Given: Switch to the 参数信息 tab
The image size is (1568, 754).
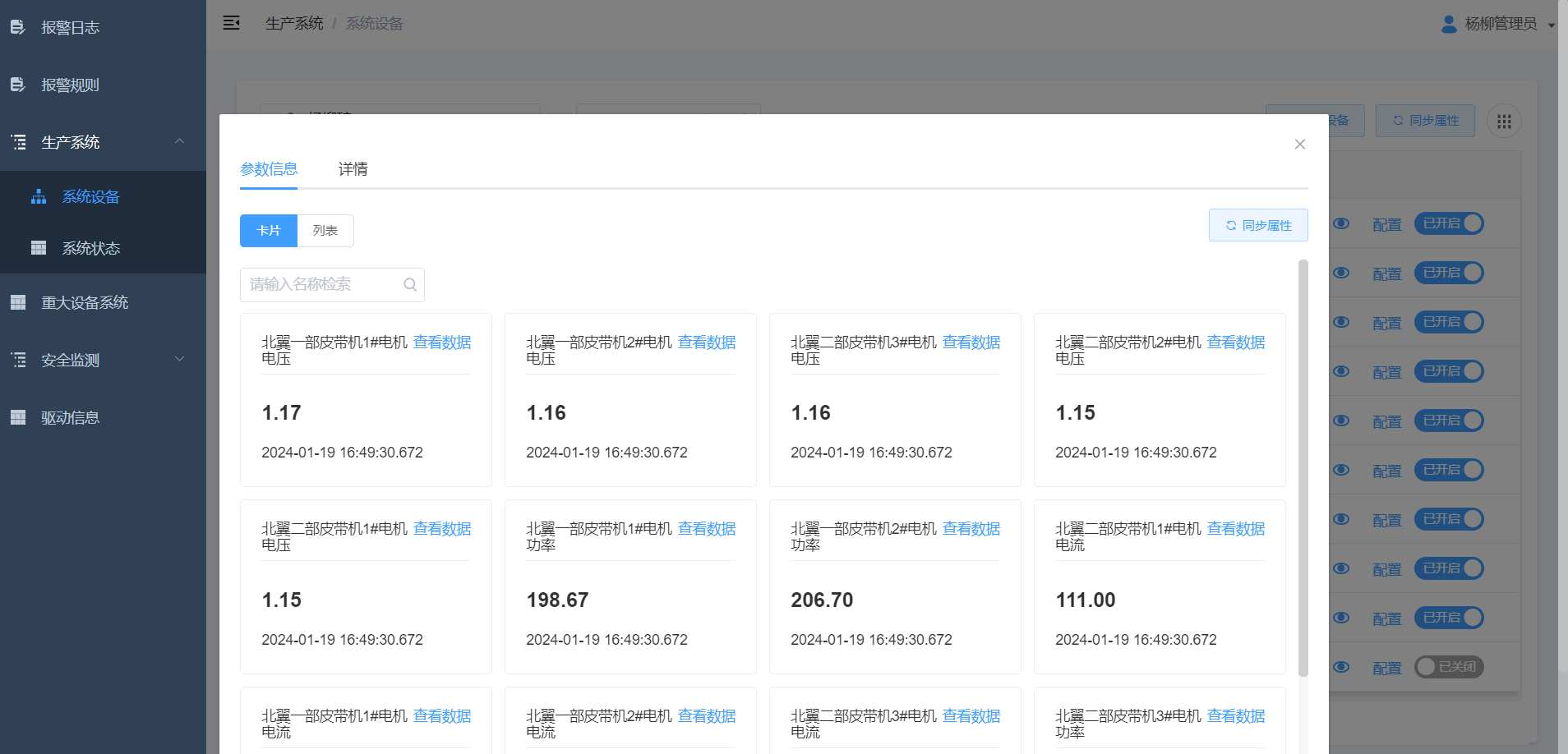Looking at the screenshot, I should coord(269,169).
